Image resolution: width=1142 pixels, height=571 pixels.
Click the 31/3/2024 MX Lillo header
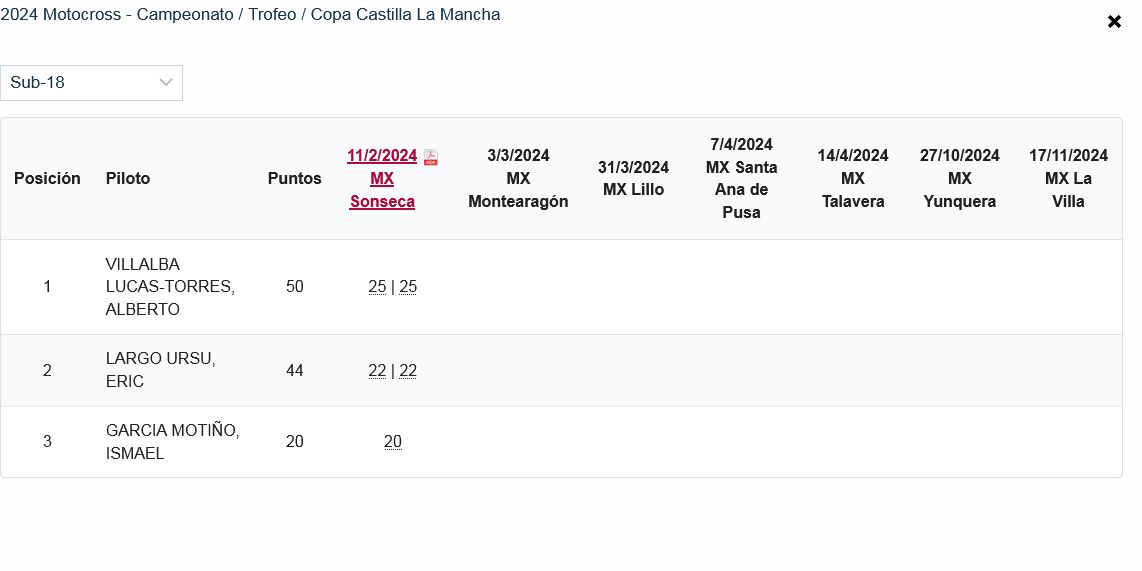pyautogui.click(x=634, y=179)
